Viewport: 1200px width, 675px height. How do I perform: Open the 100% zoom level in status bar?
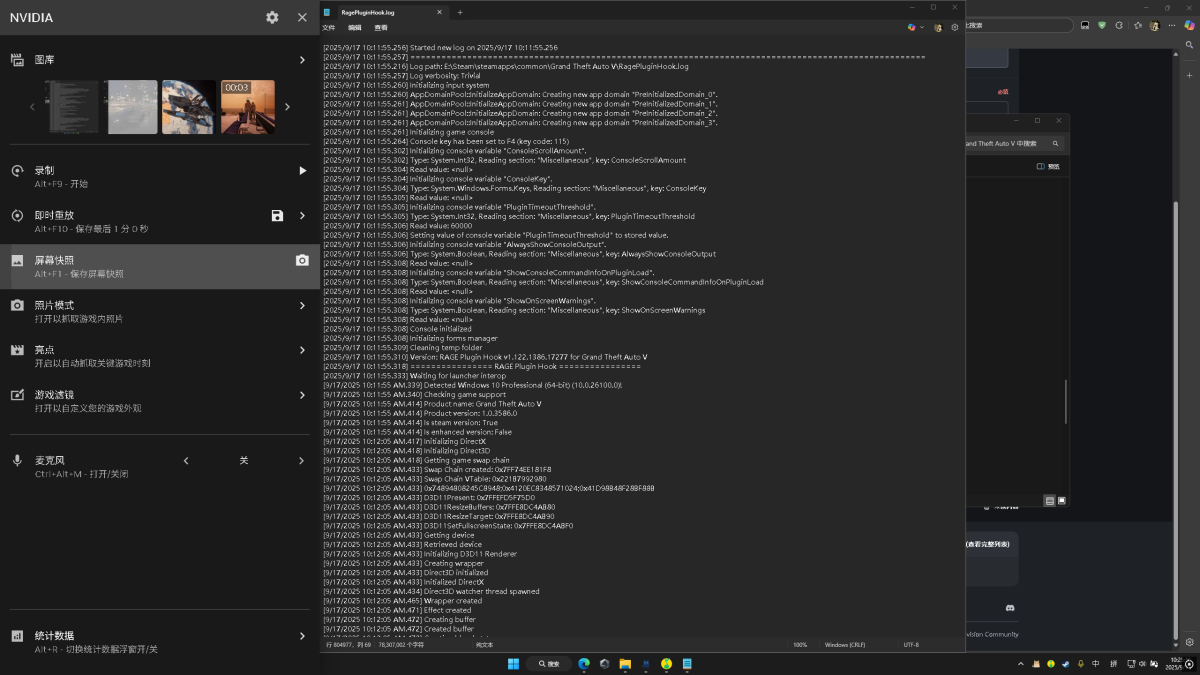pyautogui.click(x=800, y=645)
